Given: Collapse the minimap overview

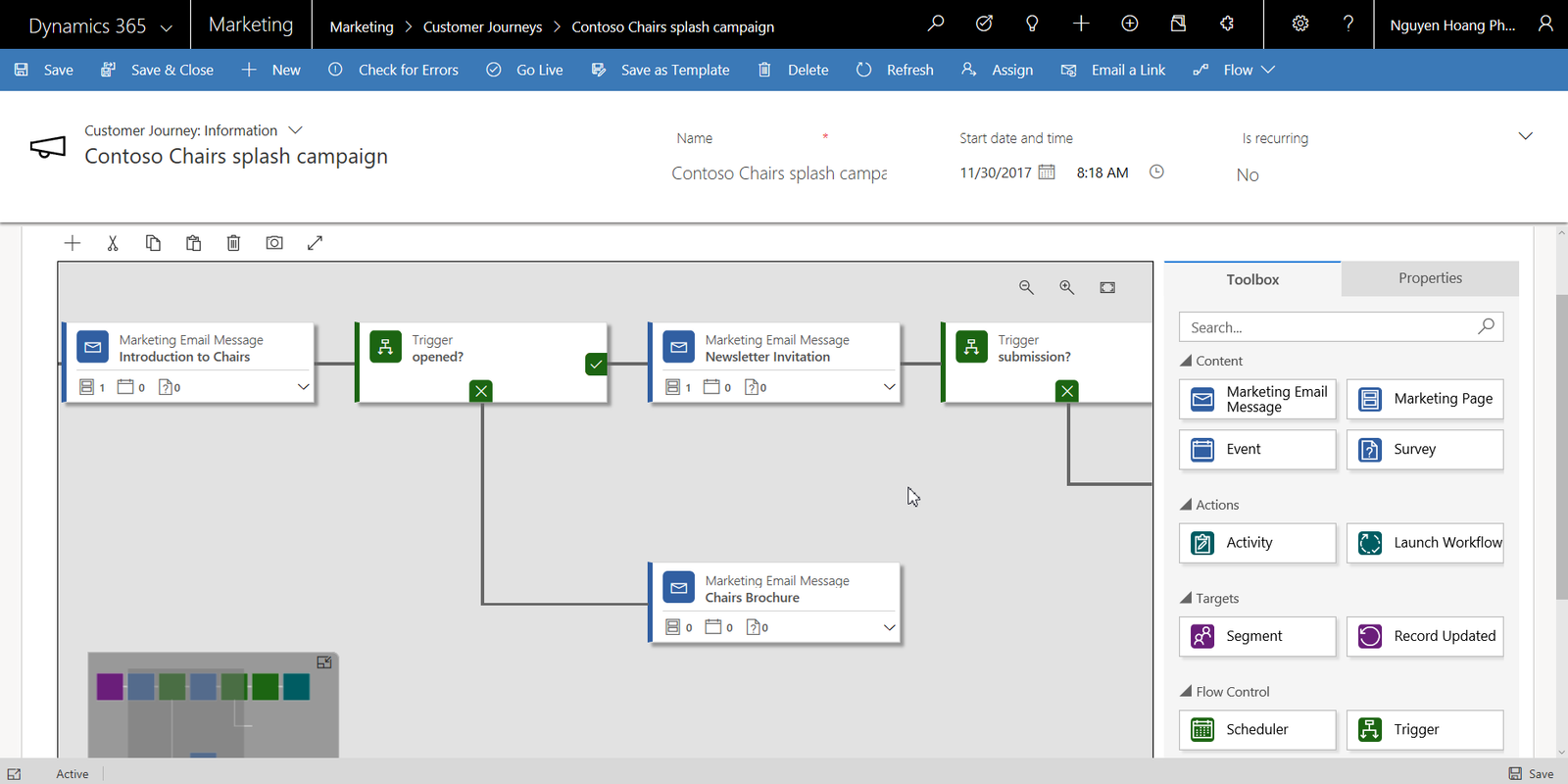Looking at the screenshot, I should [x=324, y=662].
